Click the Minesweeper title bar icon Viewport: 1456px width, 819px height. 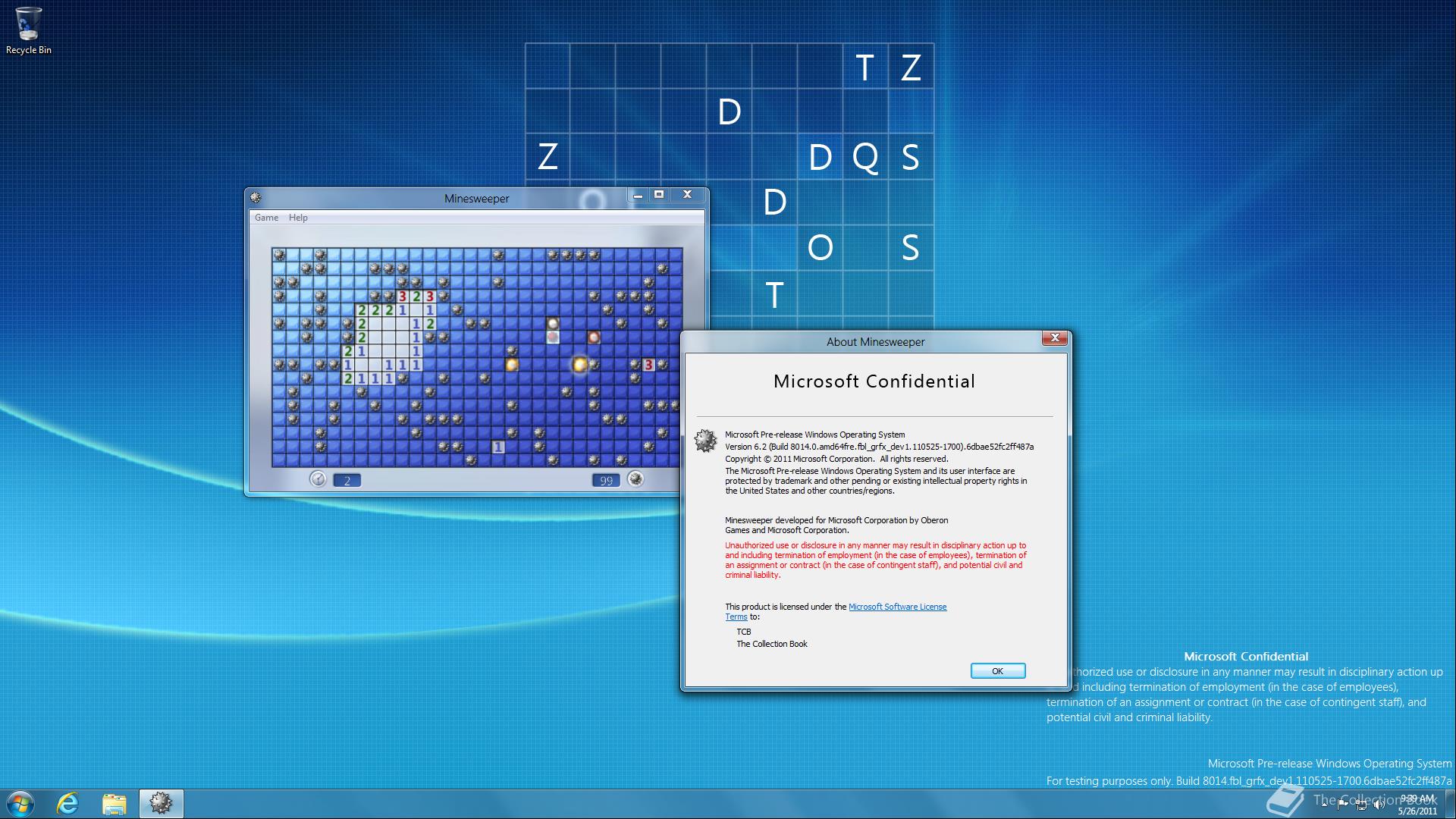256,198
